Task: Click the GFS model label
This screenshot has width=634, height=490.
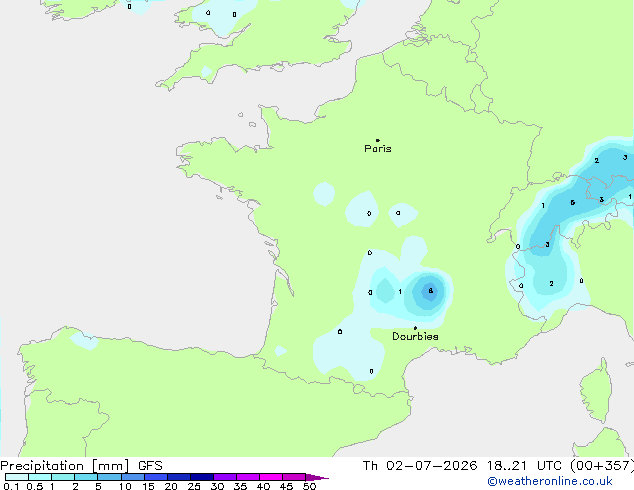Action: click(x=150, y=466)
